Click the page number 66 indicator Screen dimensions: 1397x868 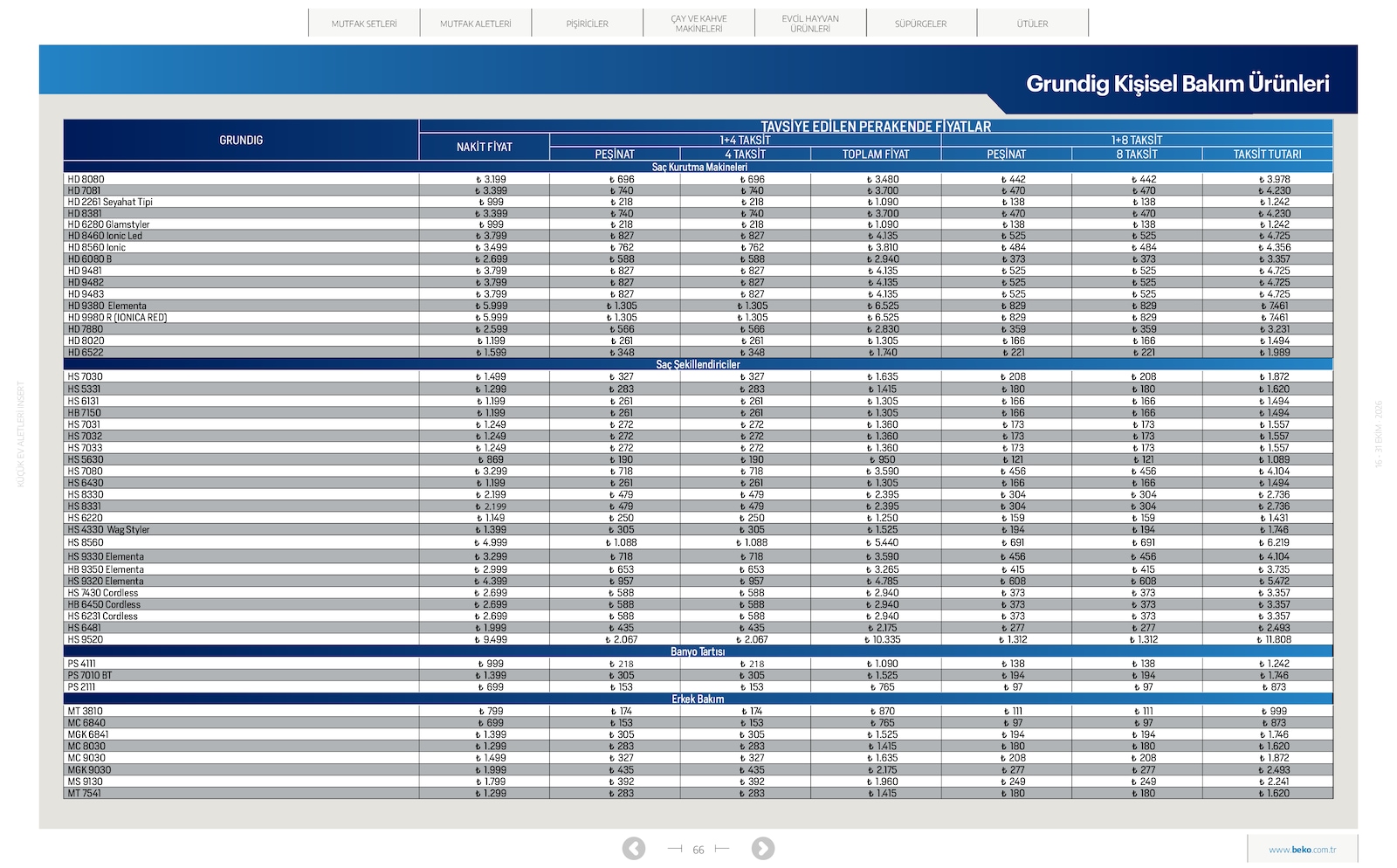point(698,850)
